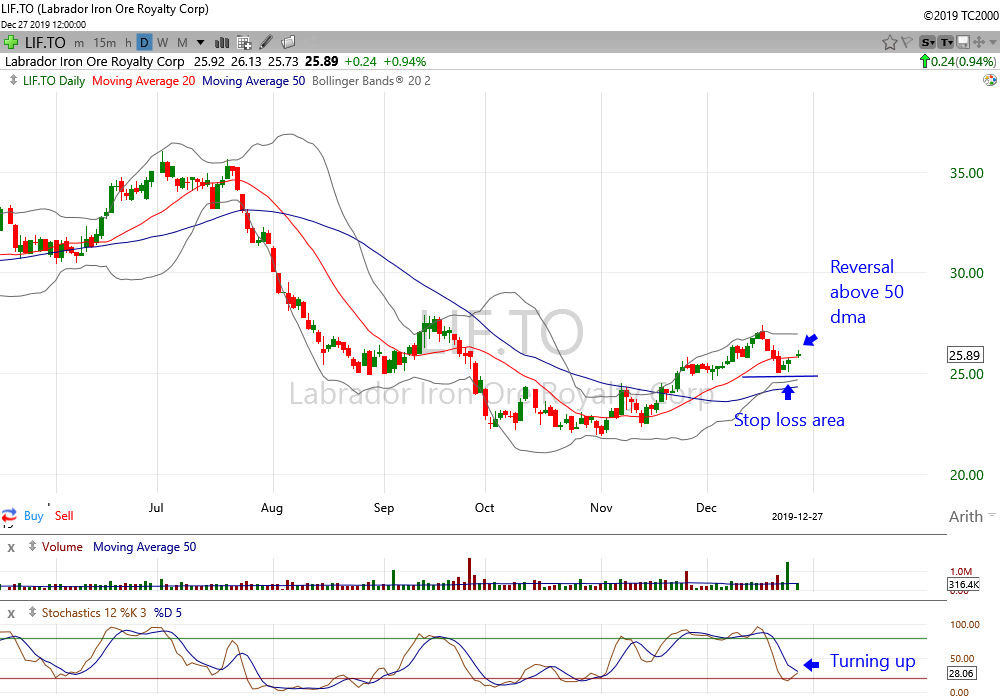Select the pencil drawing tools icon

tap(266, 42)
